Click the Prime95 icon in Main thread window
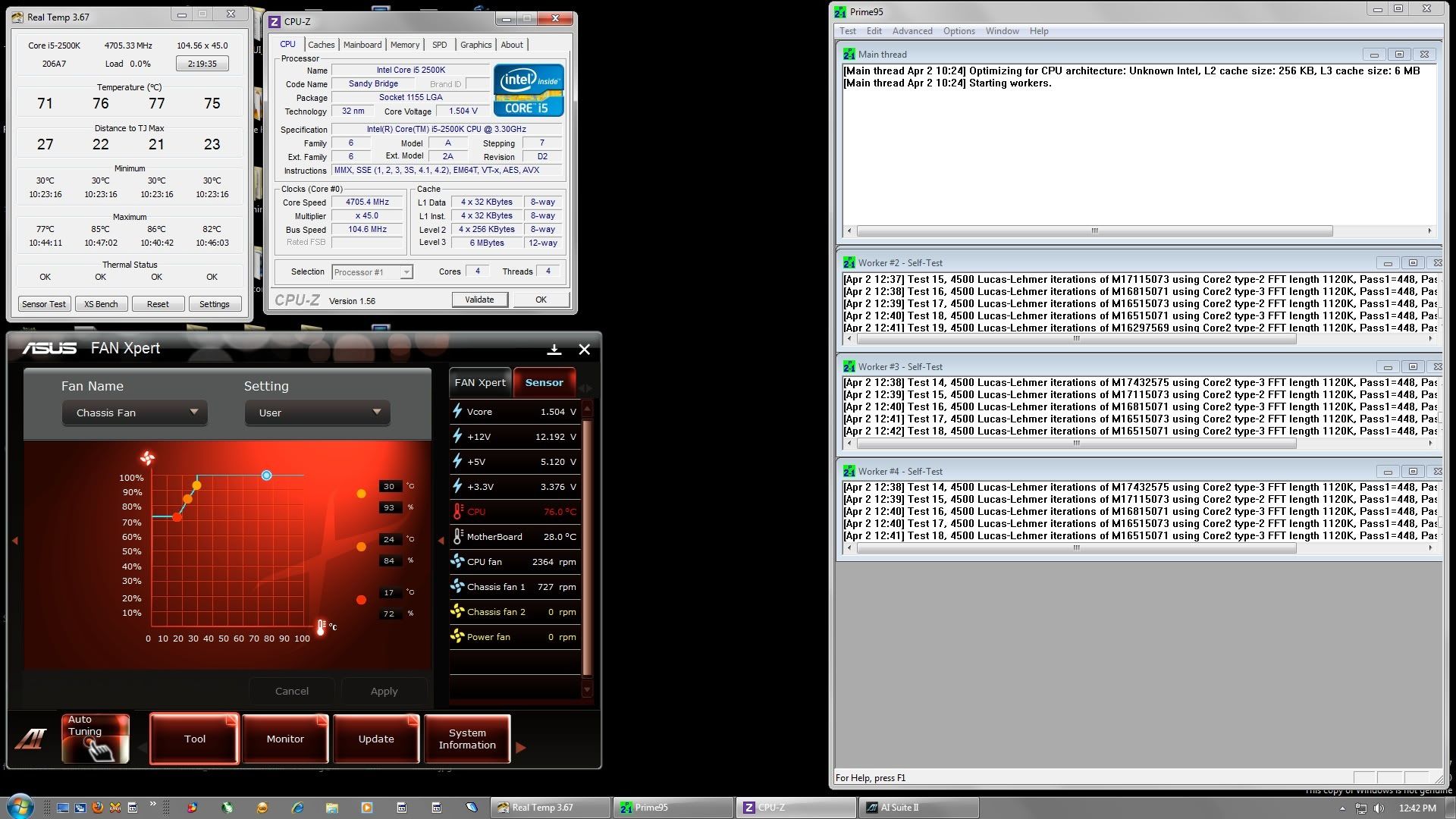Screen dimensions: 1456x819 849,55
